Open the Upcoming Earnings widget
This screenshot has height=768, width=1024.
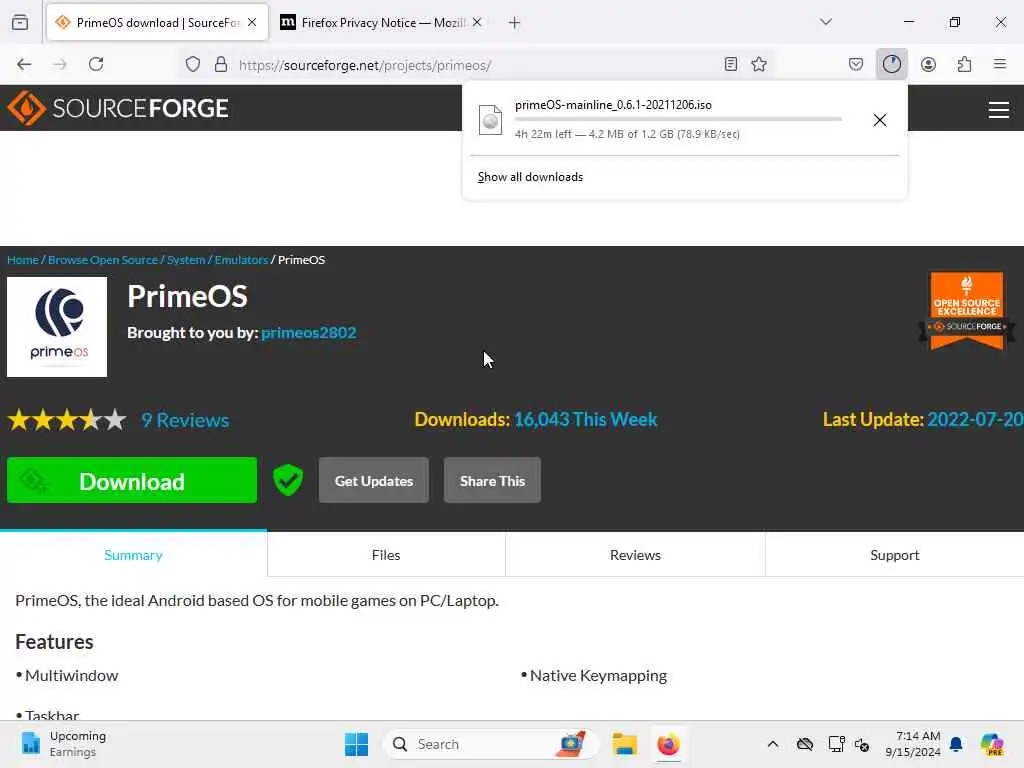(63, 744)
